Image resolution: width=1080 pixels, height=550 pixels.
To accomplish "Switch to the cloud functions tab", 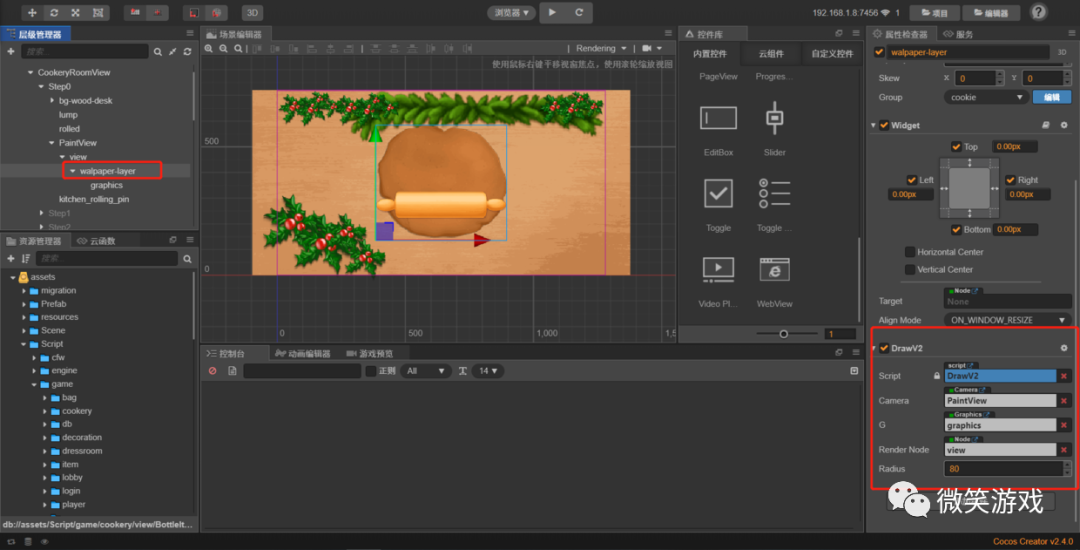I will pos(96,241).
